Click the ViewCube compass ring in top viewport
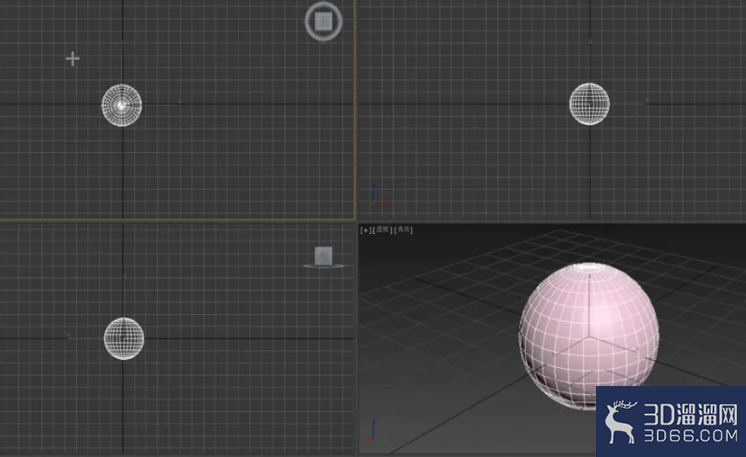The height and width of the screenshot is (457, 746). coord(324,37)
